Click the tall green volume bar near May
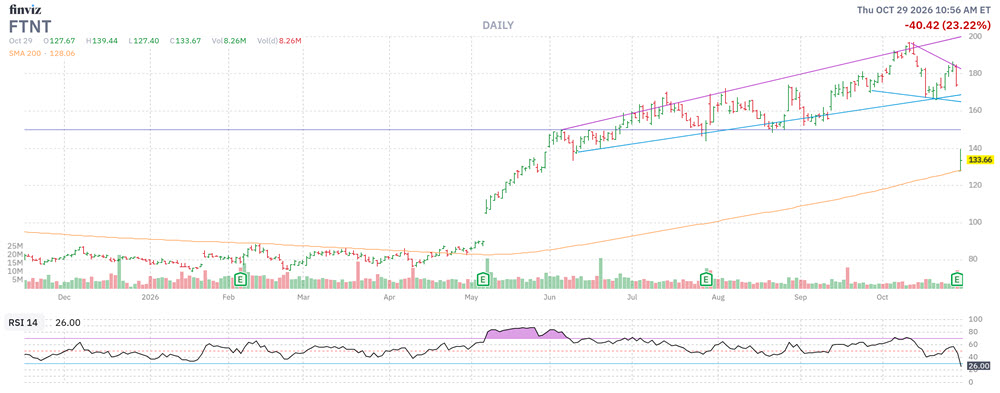 tap(487, 274)
